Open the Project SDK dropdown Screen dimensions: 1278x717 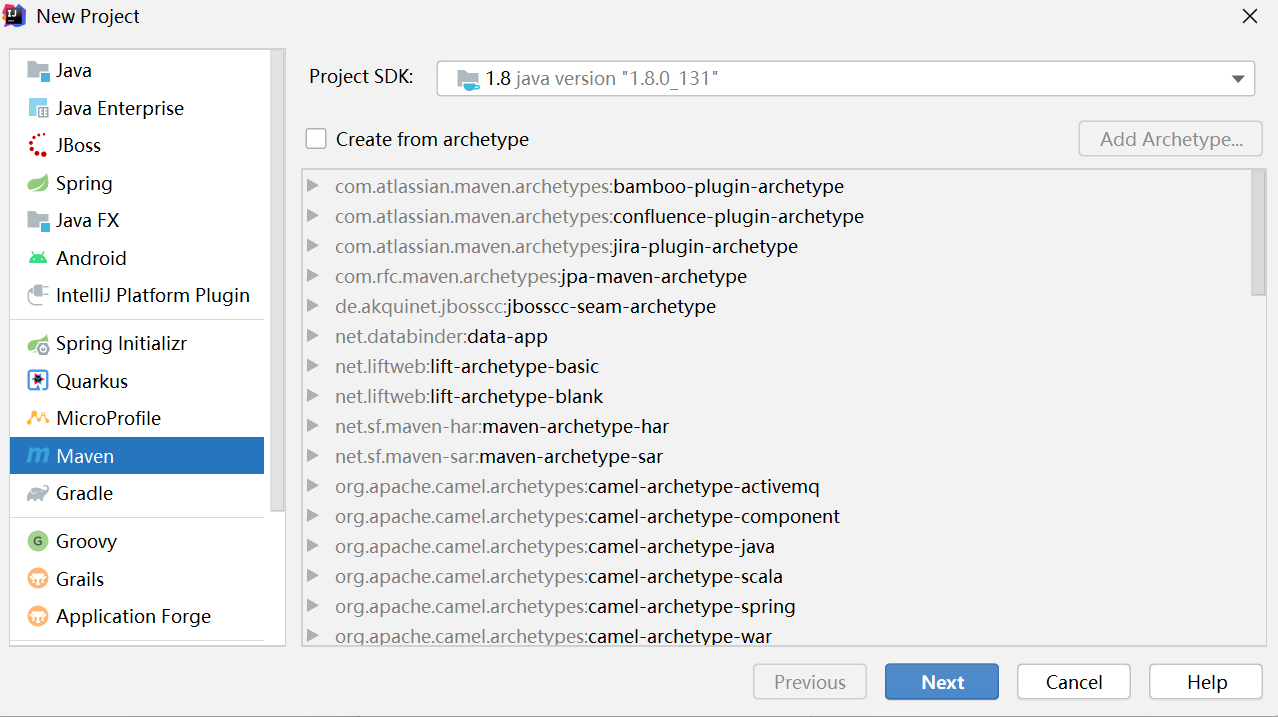pos(1237,78)
